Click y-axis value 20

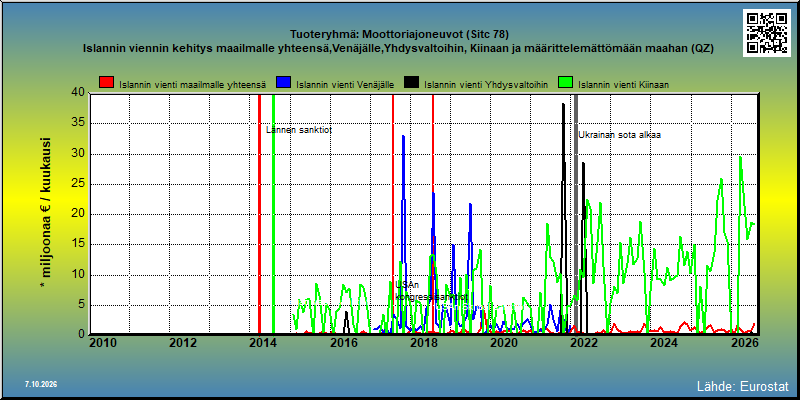coord(78,214)
